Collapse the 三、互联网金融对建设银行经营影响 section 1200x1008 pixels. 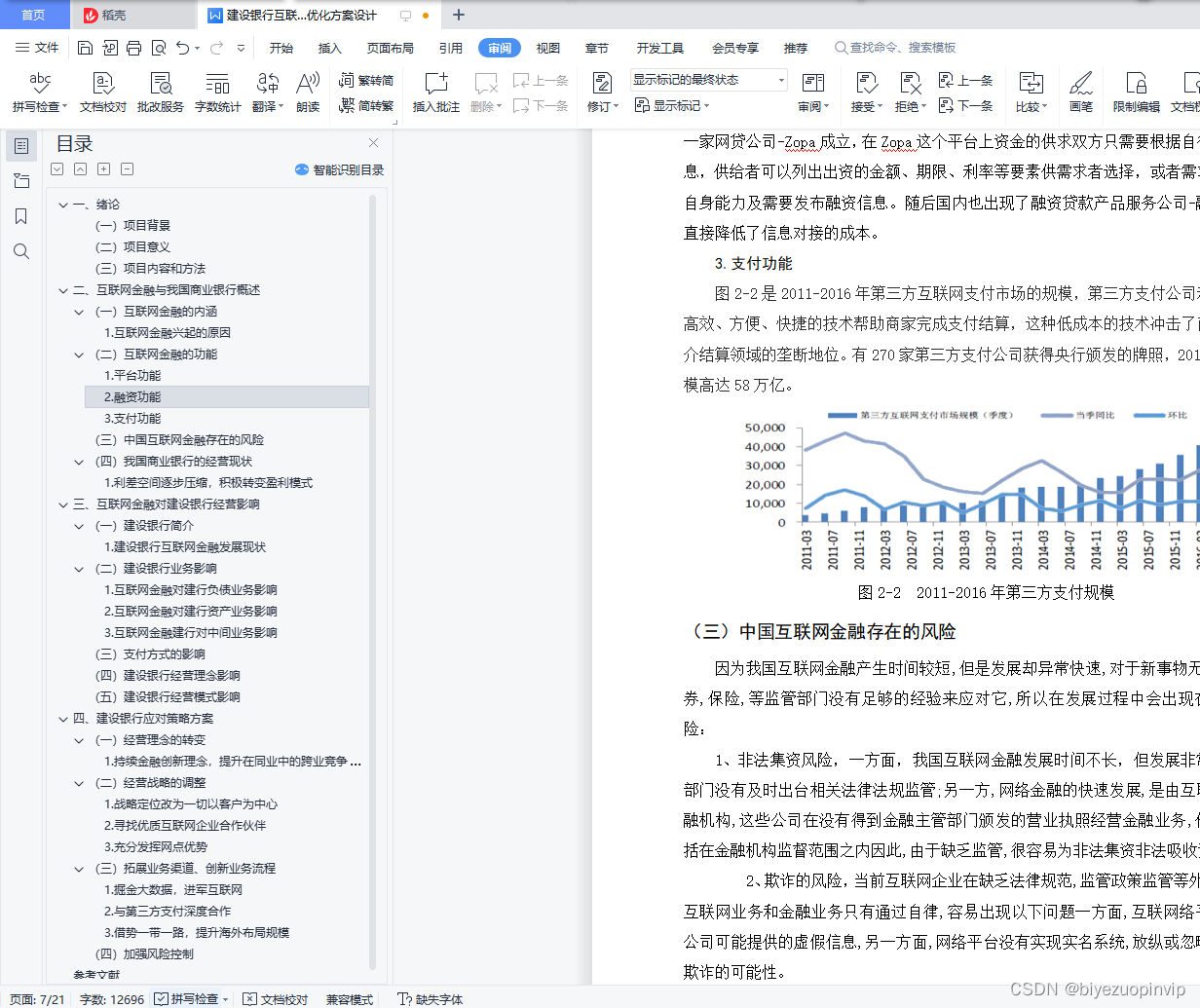coord(62,504)
